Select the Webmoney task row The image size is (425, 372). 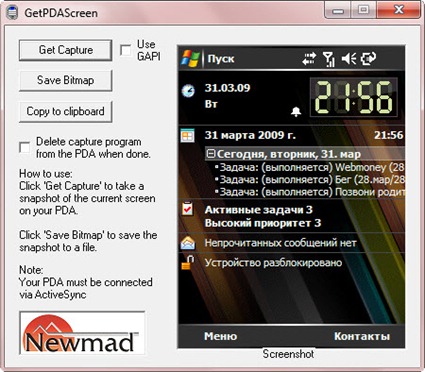coord(310,167)
